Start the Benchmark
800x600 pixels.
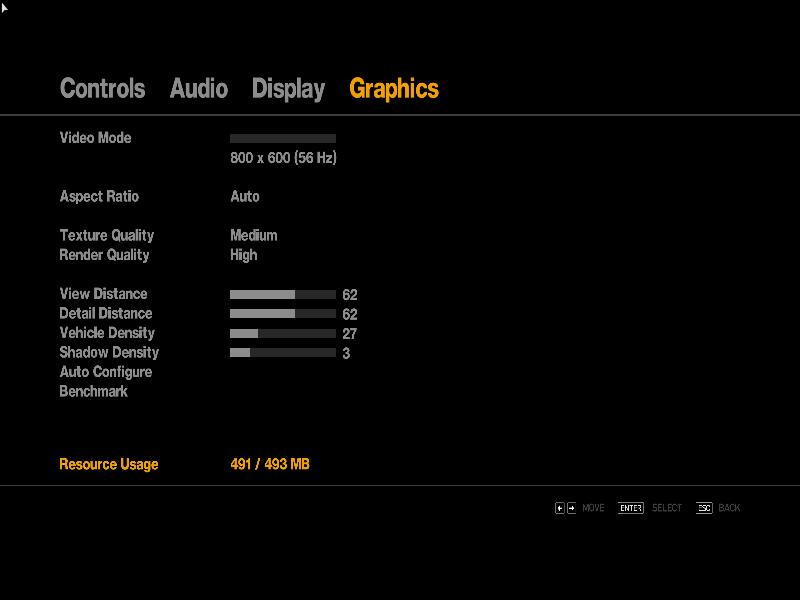(93, 391)
